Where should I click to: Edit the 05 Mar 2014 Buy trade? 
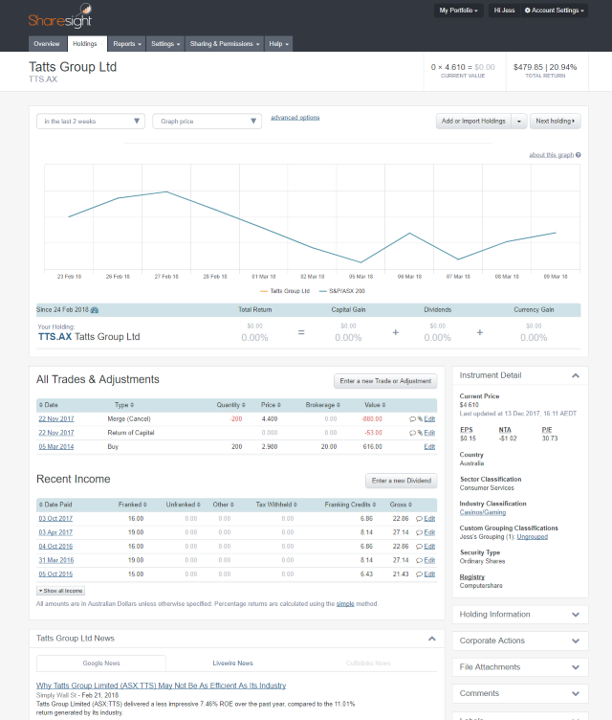pos(429,447)
